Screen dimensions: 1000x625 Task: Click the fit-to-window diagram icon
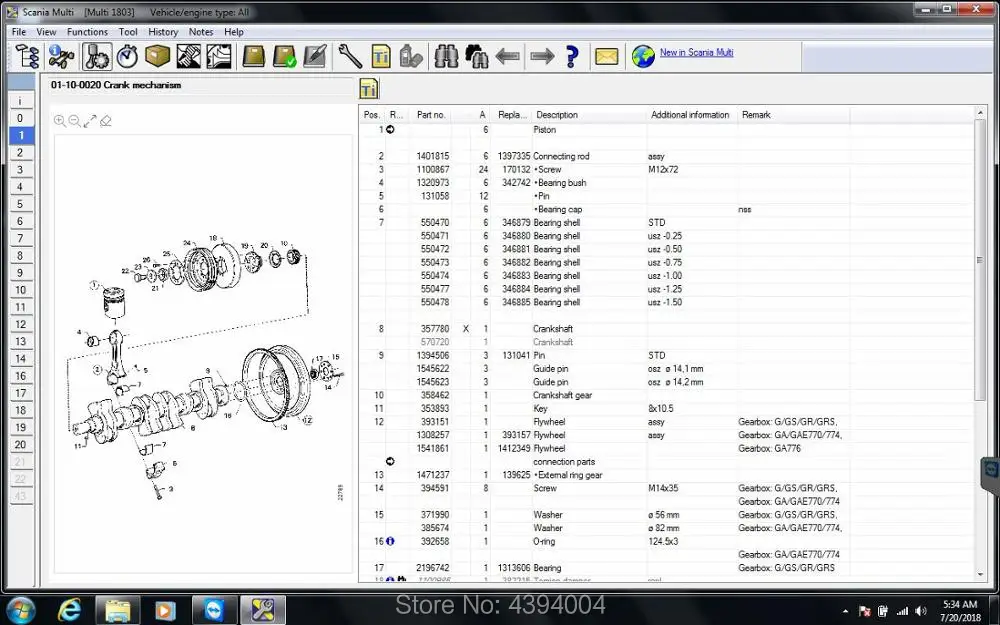click(90, 121)
